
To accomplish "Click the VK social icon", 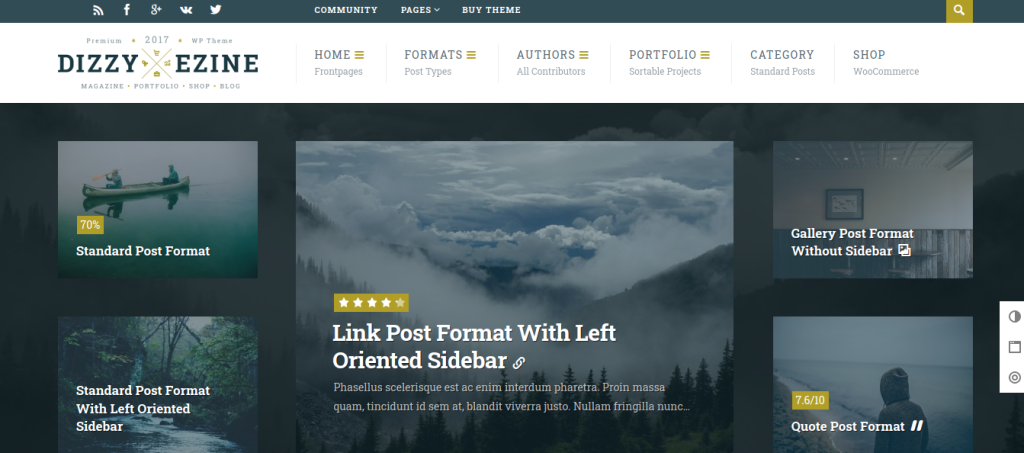I will pos(186,10).
